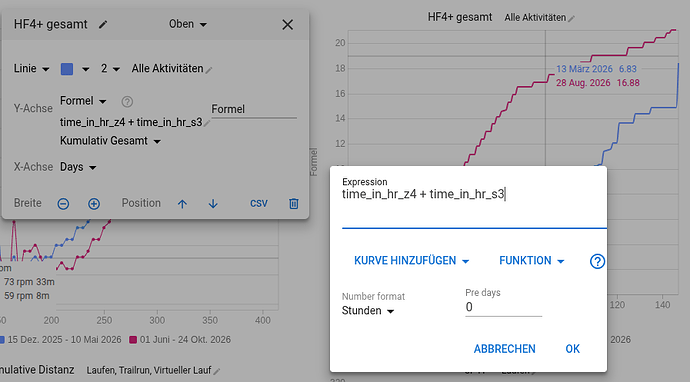Edit the formula pencil next to time_in_hr_s3

207,124
